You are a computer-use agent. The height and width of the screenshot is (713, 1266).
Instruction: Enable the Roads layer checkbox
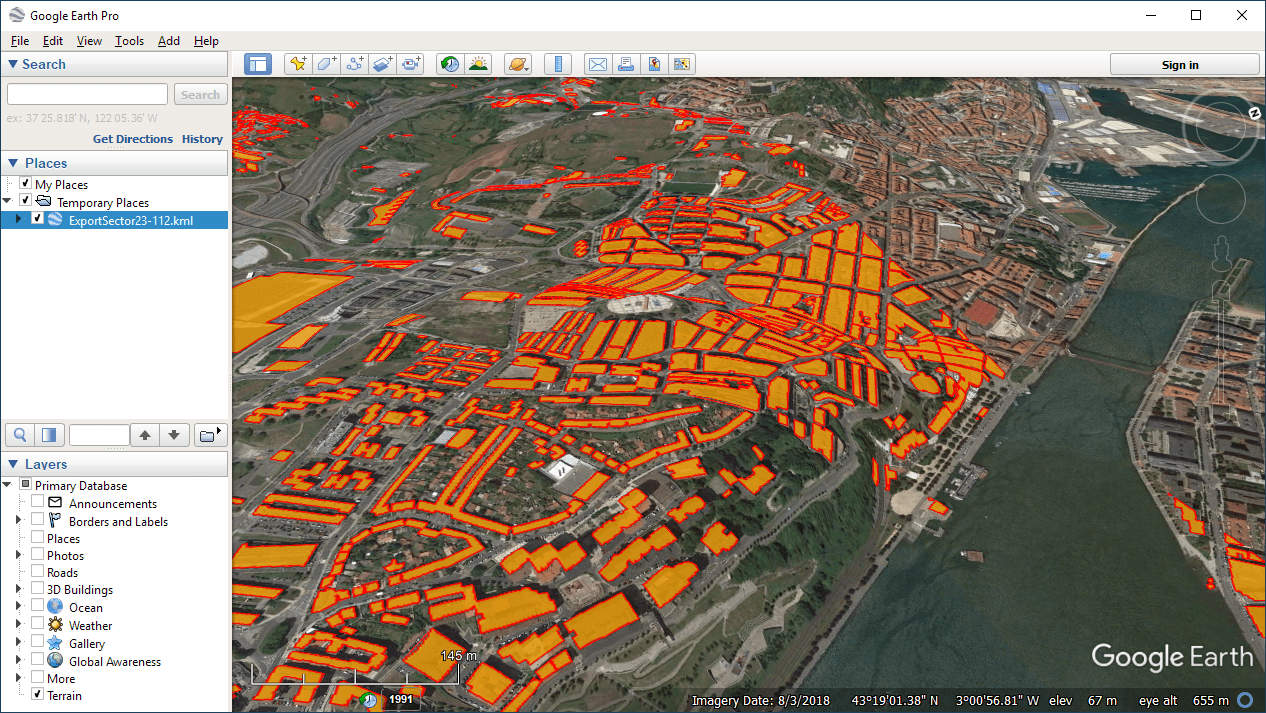pos(37,572)
